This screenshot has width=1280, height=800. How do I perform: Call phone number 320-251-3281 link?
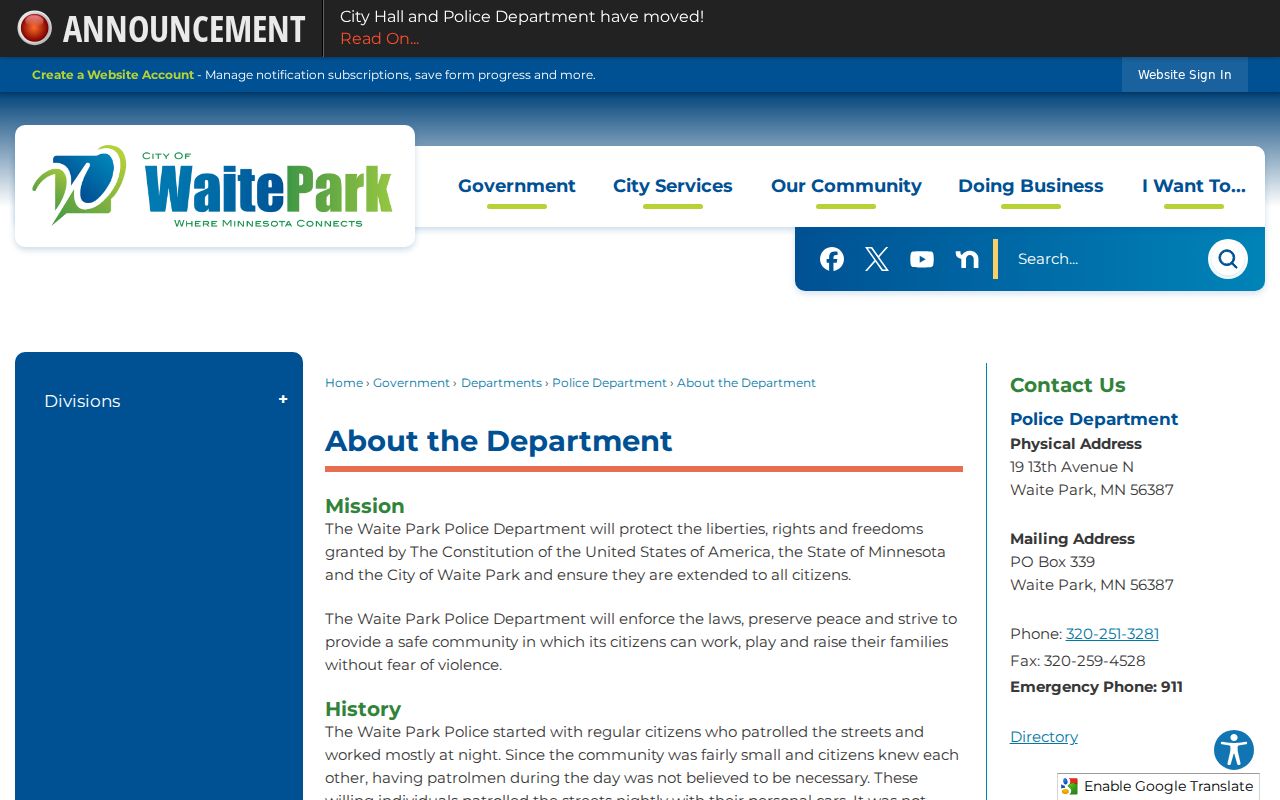coord(1112,634)
